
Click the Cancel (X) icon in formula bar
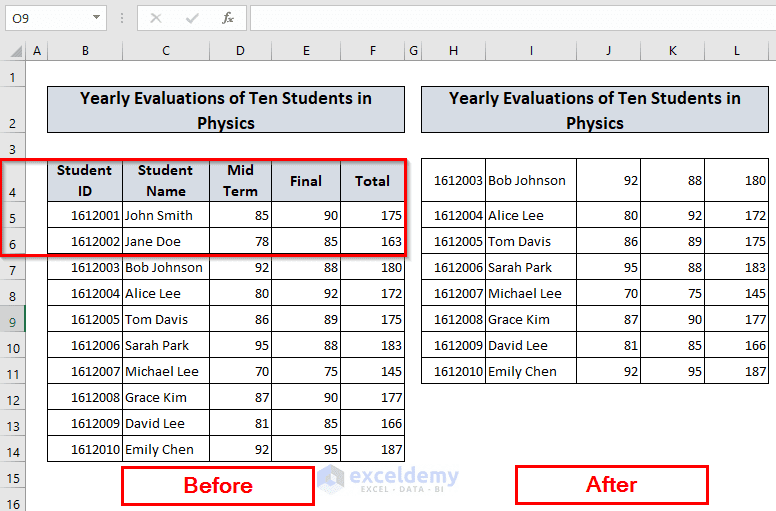pos(156,18)
